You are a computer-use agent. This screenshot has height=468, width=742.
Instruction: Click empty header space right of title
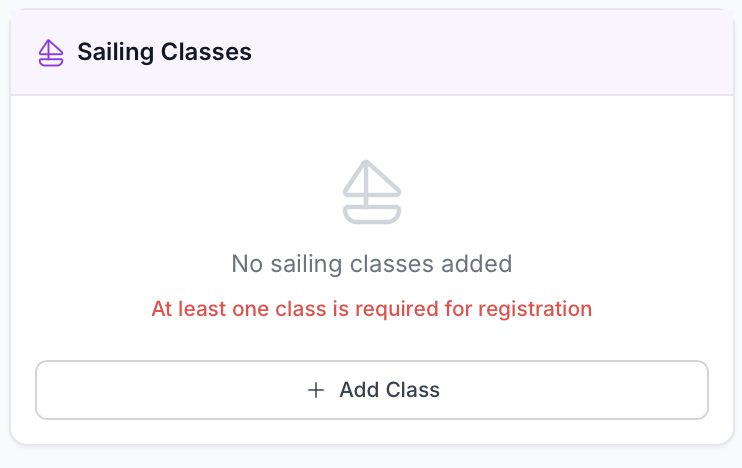520,52
